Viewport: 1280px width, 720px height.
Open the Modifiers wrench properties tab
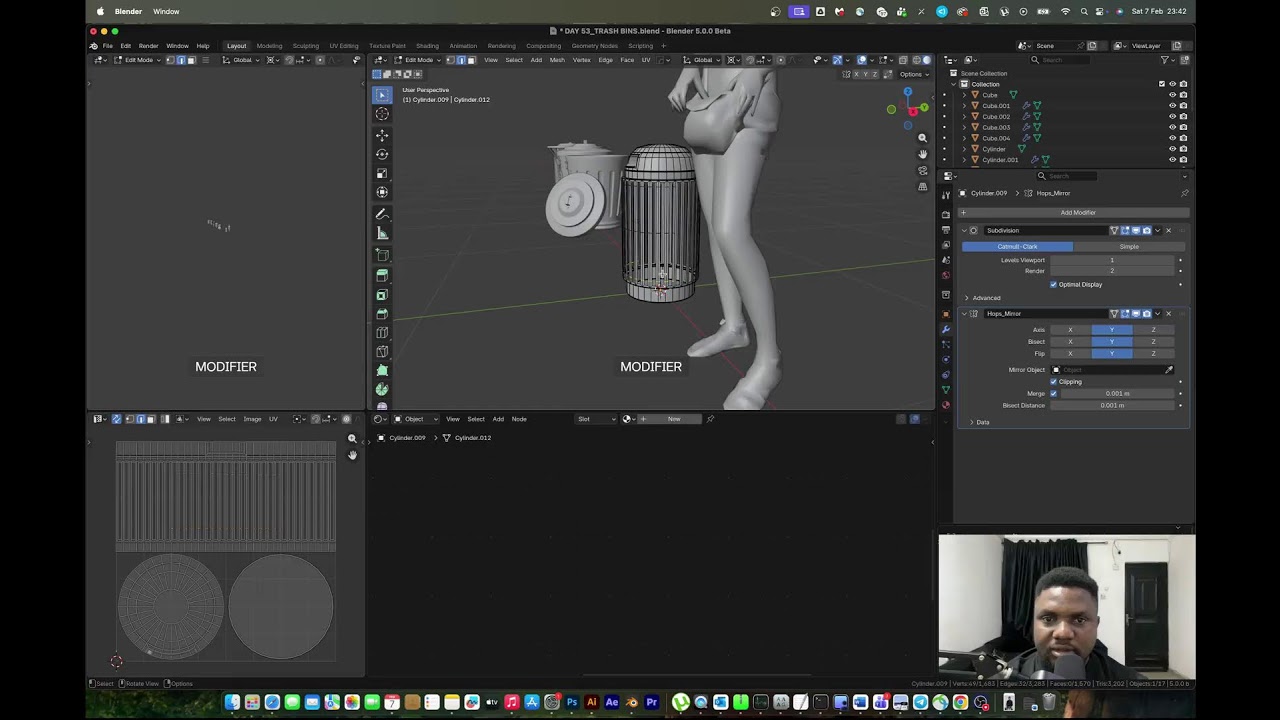coord(946,329)
